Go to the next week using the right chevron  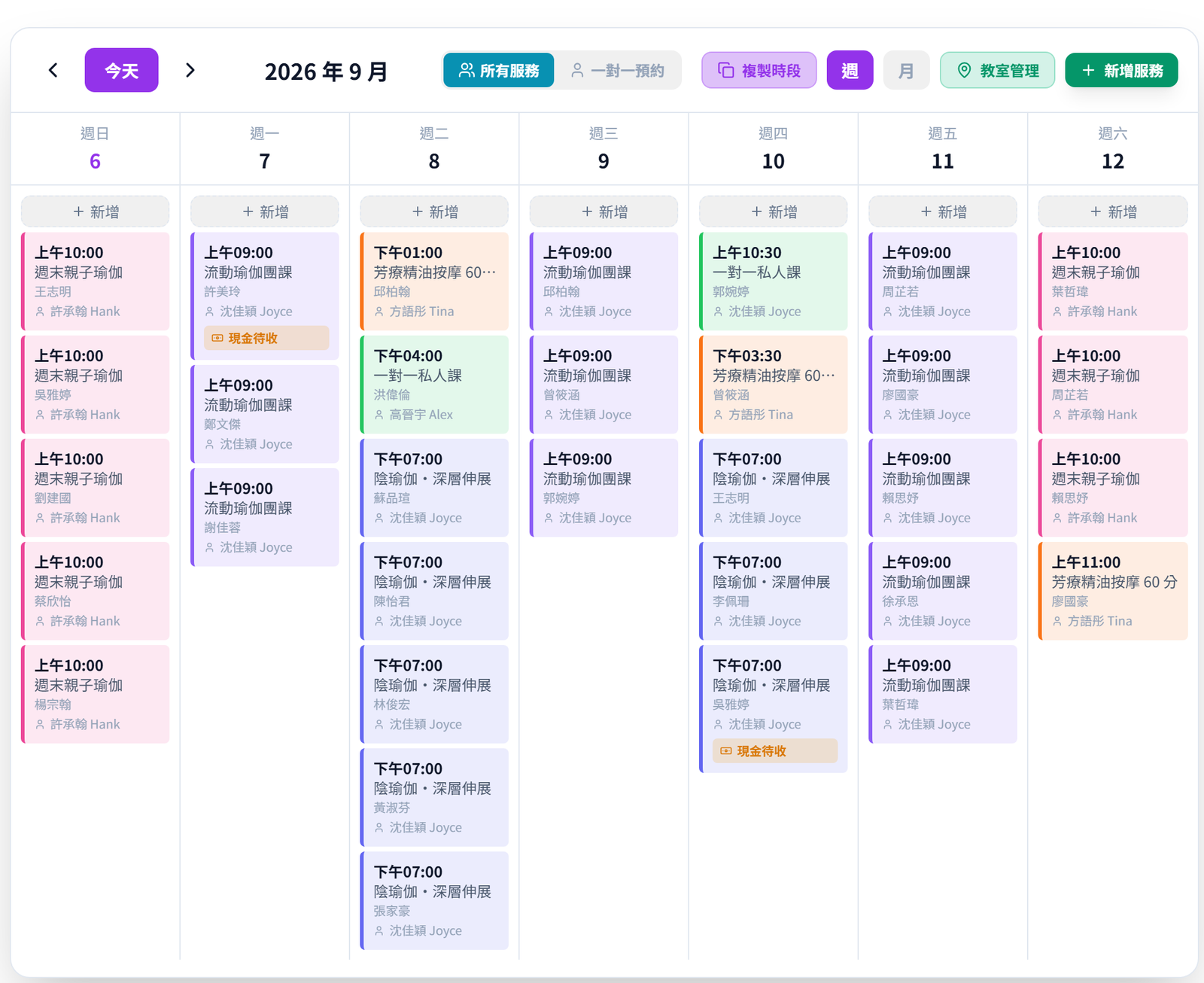[x=190, y=70]
